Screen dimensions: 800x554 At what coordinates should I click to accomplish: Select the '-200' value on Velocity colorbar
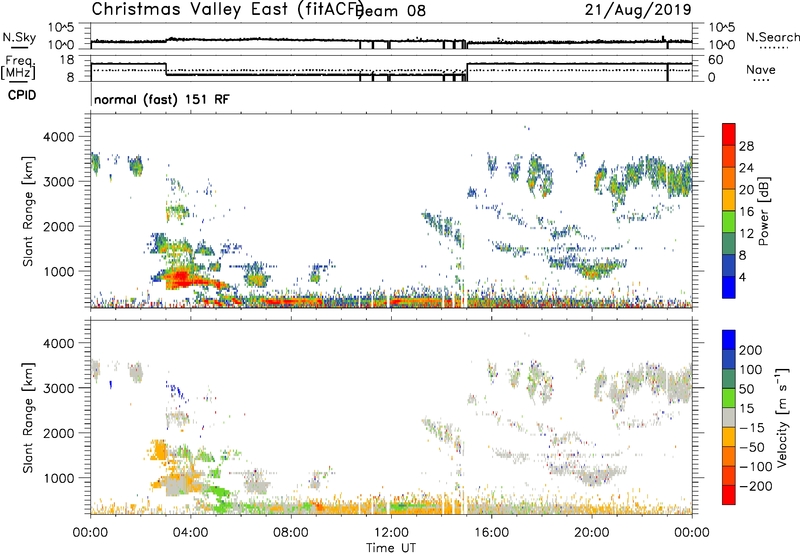(756, 486)
